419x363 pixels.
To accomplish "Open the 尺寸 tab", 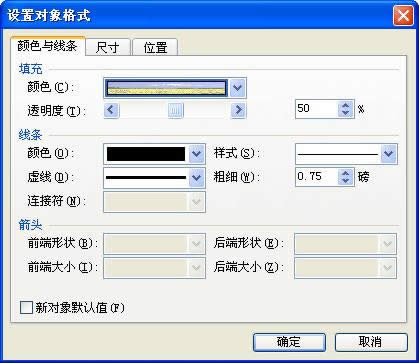I will click(x=107, y=47).
